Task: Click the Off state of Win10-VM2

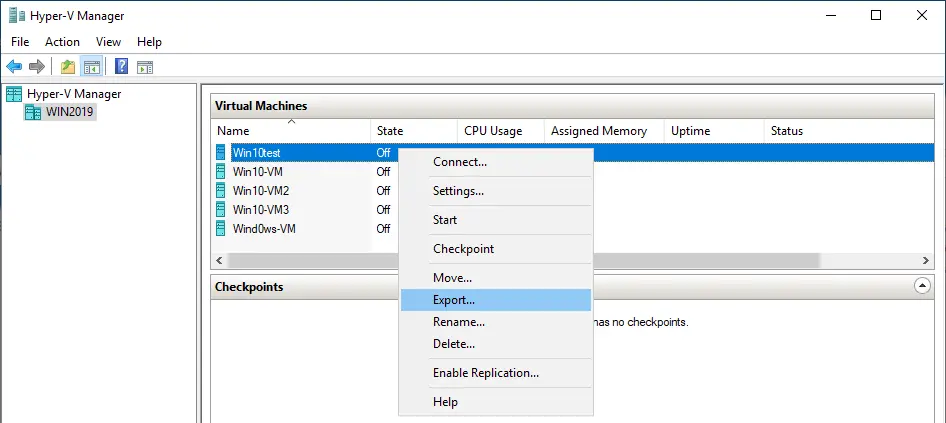Action: click(x=383, y=191)
